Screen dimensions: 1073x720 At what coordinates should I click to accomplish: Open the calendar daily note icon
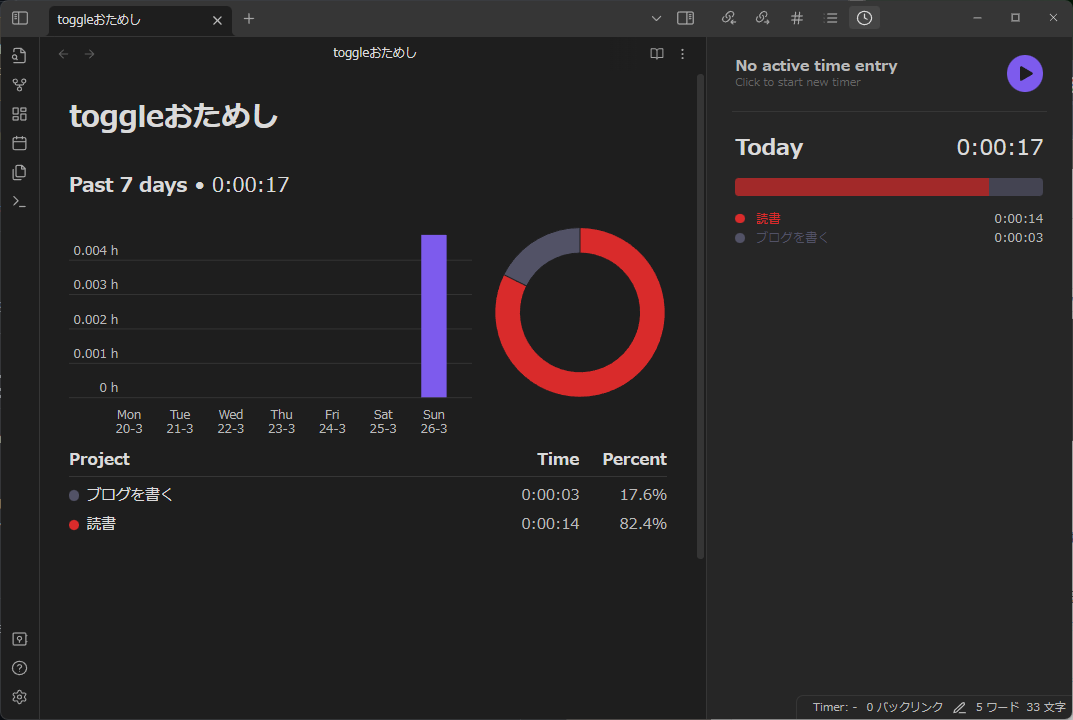[20, 143]
